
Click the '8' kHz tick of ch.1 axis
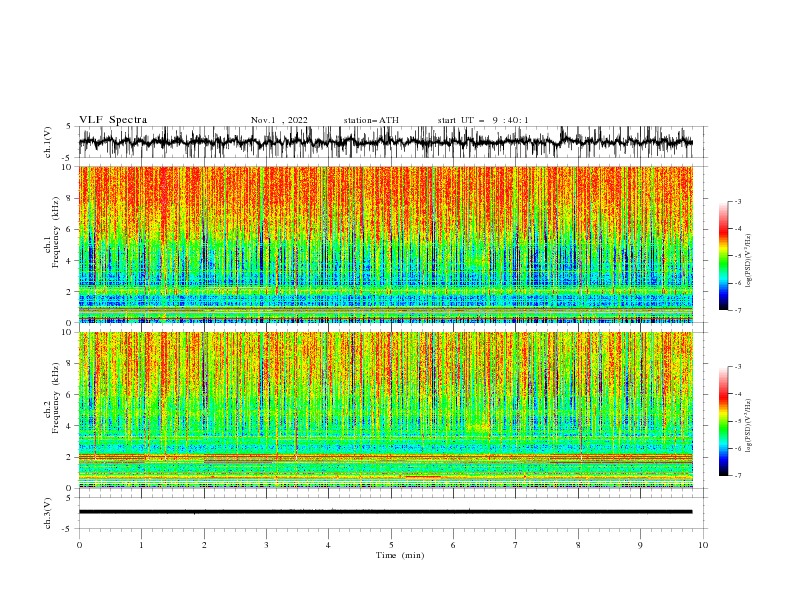70,198
